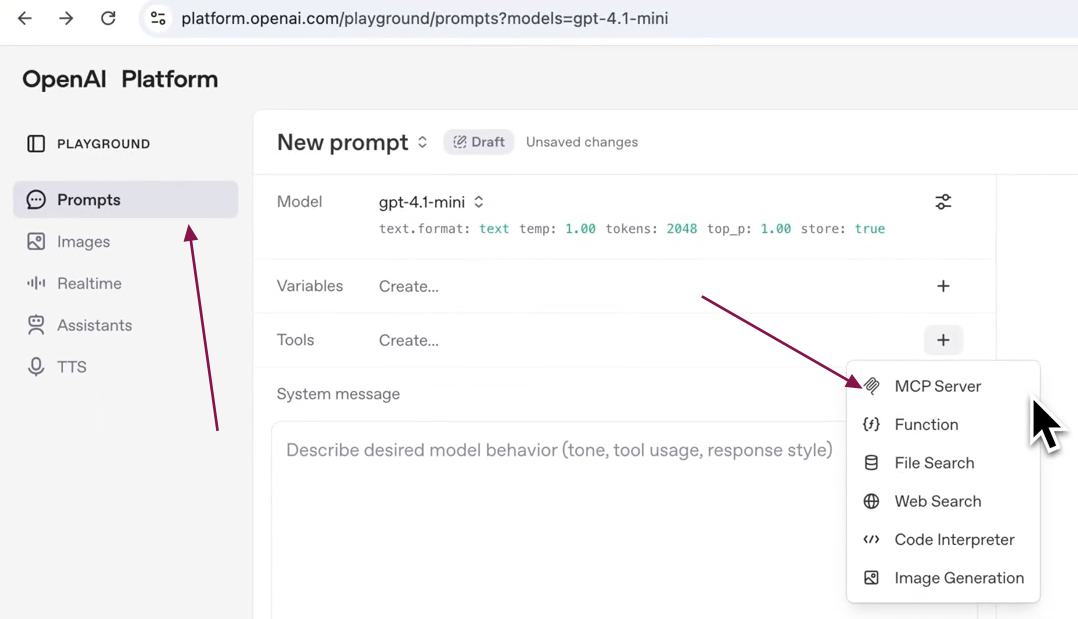
Task: Add a variable with the plus icon
Action: (943, 286)
